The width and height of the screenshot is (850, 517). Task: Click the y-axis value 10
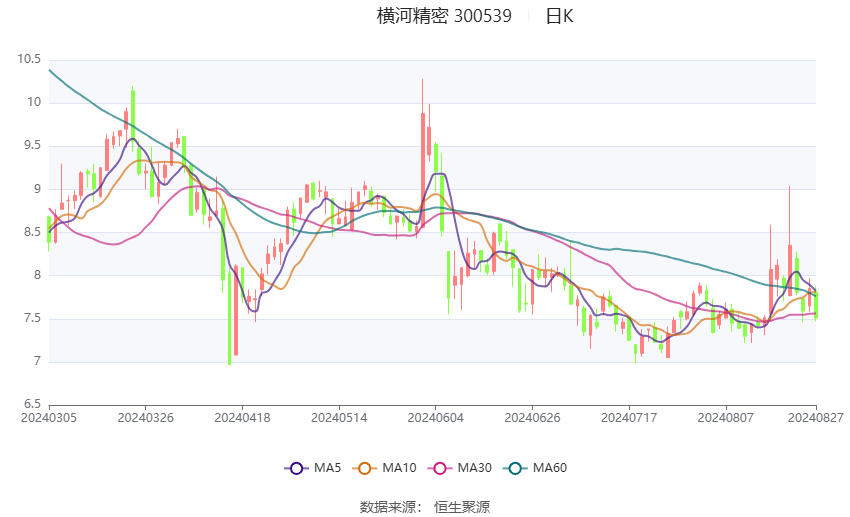[34, 102]
